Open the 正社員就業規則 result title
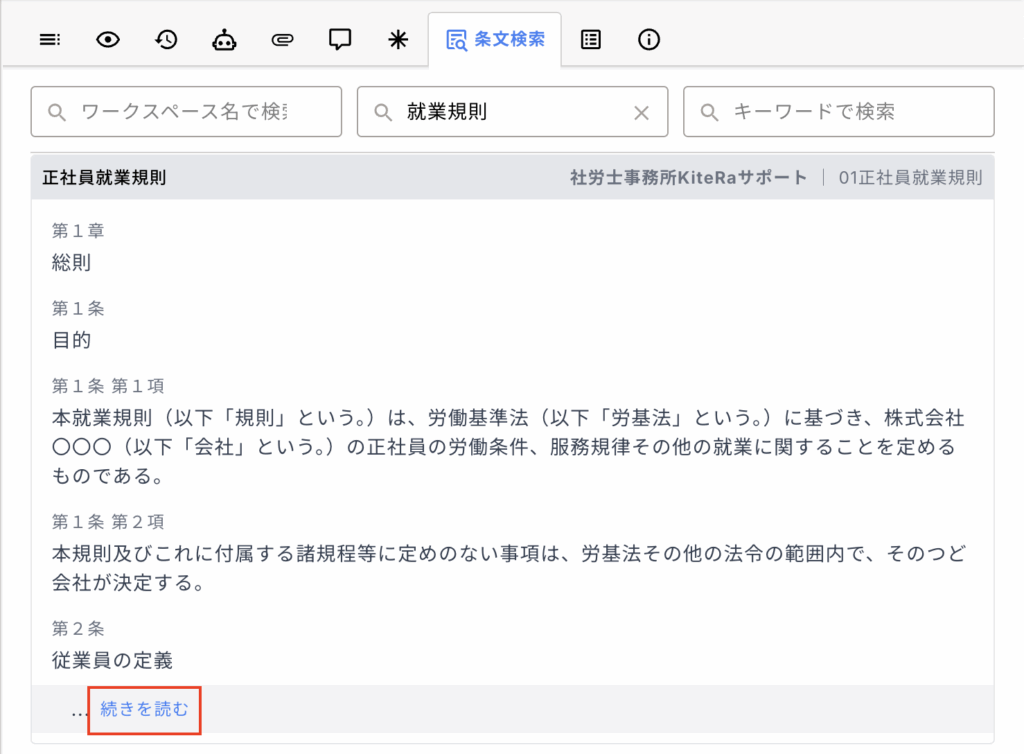The height and width of the screenshot is (754, 1024). pyautogui.click(x=104, y=178)
